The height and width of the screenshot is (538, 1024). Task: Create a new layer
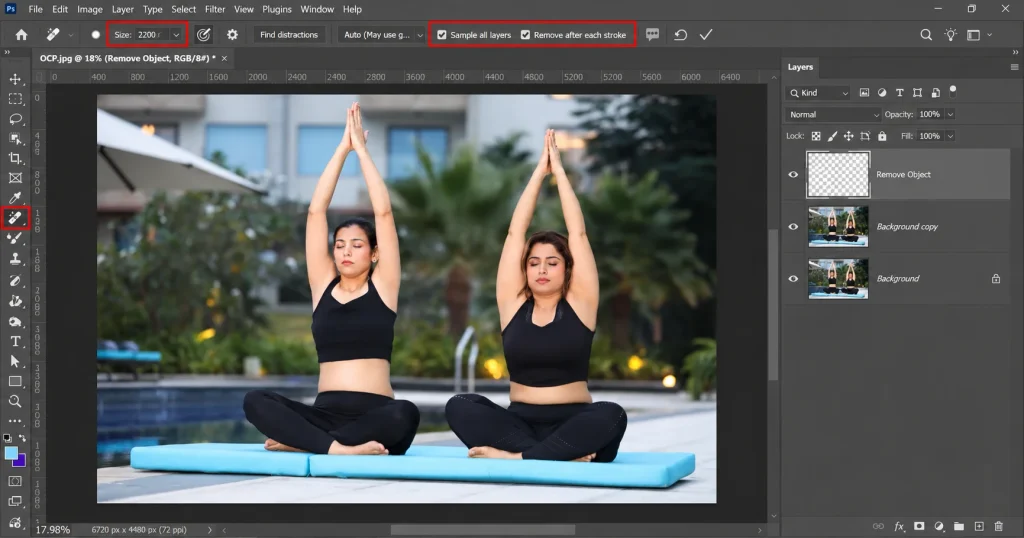pos(979,526)
